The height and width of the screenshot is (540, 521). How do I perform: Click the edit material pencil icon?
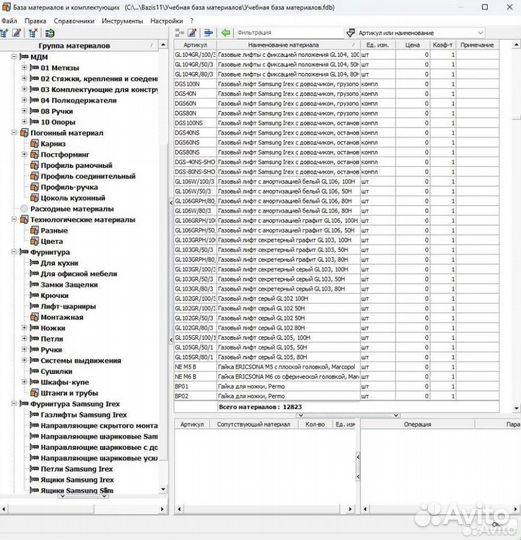point(192,33)
